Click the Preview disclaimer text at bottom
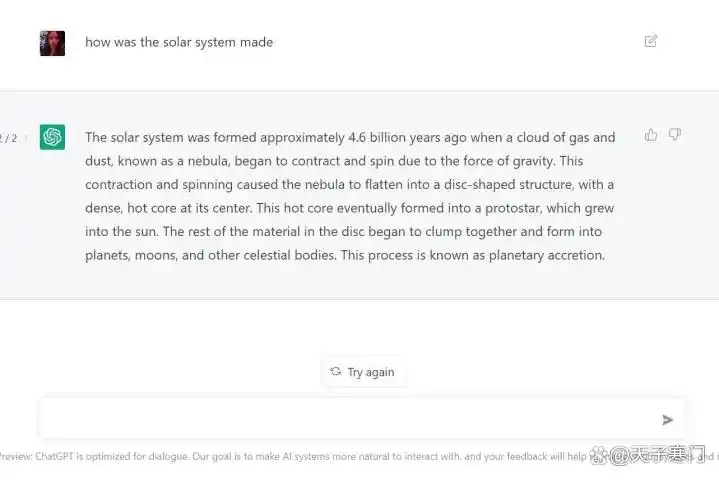The width and height of the screenshot is (719, 480). (293, 457)
